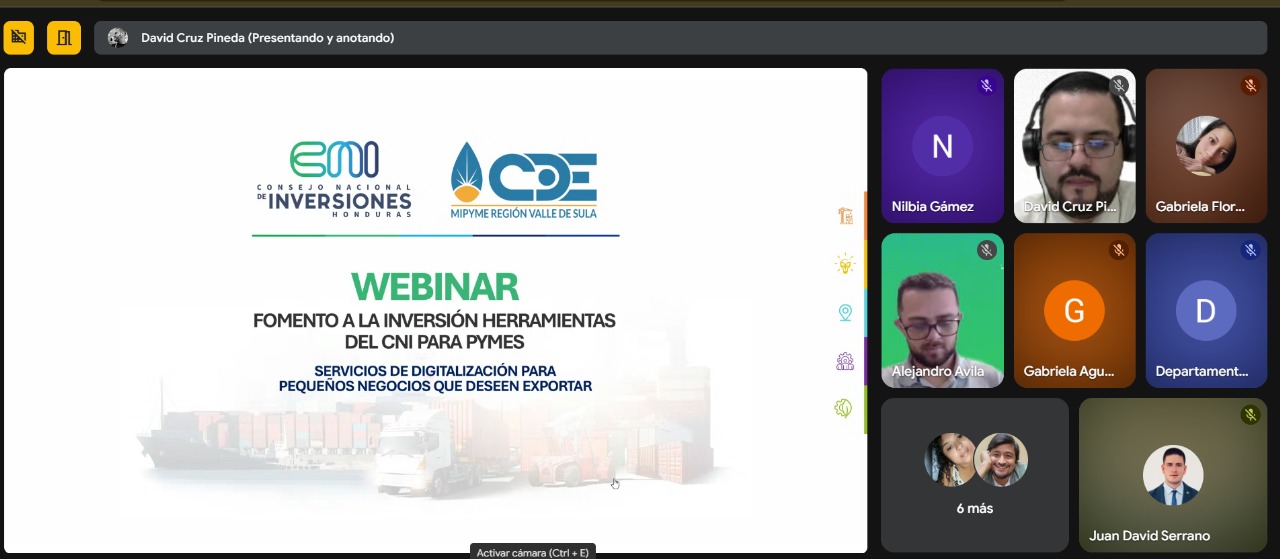Click the purple gear team icon on slide

click(845, 361)
